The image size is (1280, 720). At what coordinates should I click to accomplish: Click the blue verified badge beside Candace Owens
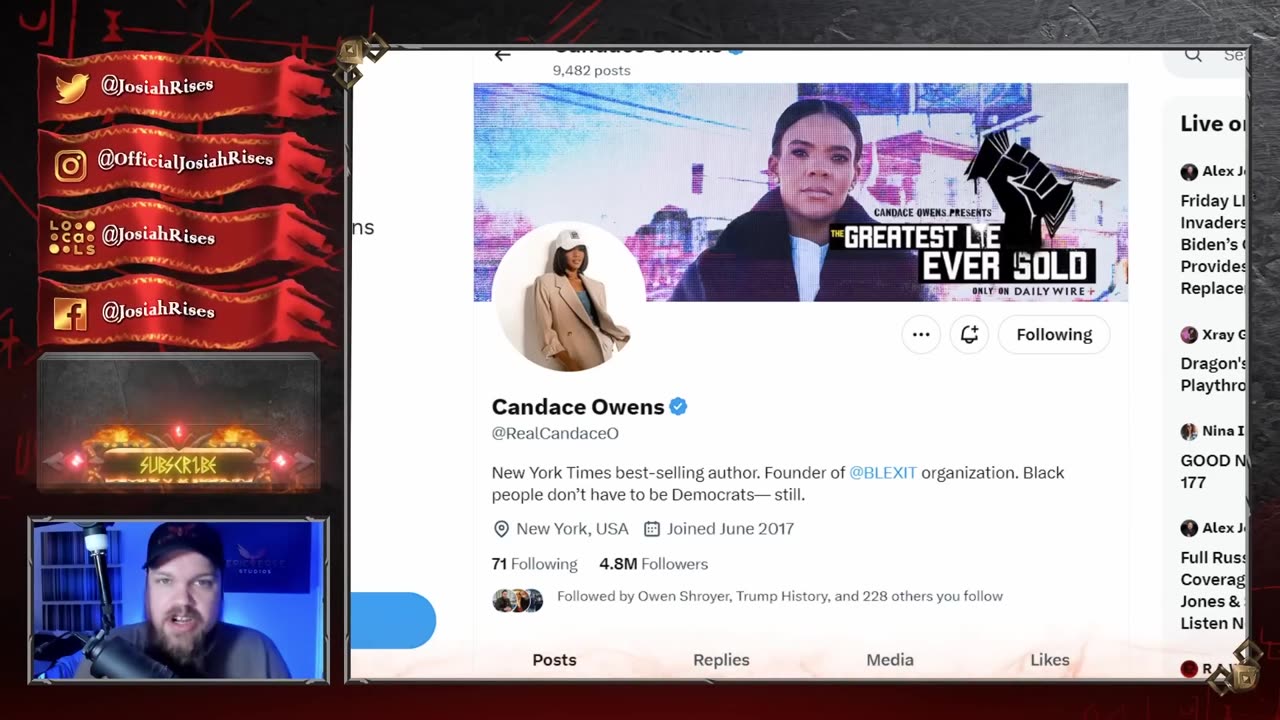[678, 407]
